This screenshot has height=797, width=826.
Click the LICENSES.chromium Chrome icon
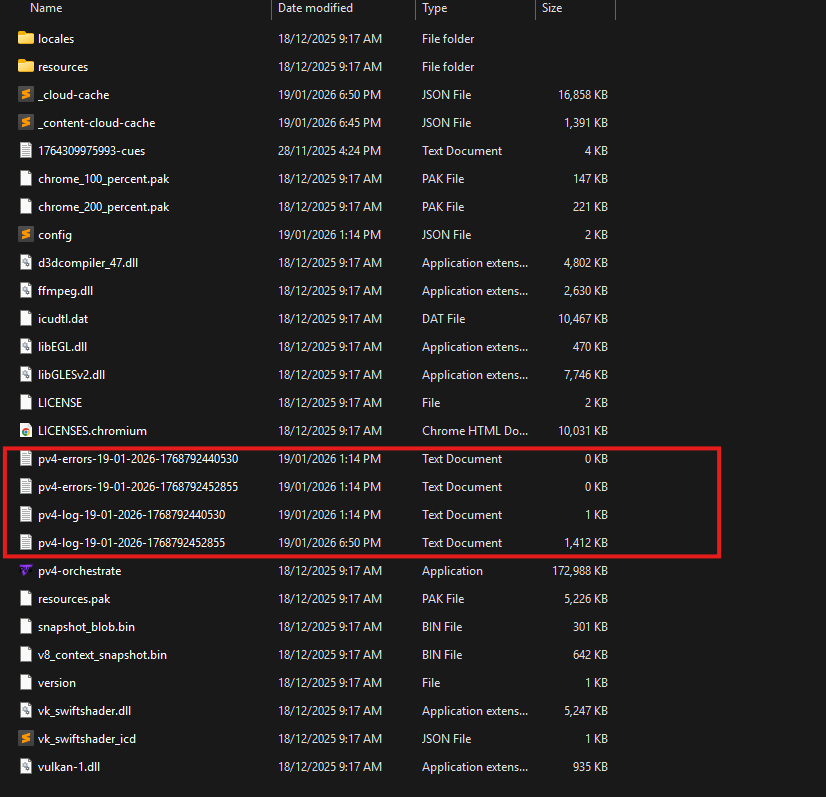[26, 430]
